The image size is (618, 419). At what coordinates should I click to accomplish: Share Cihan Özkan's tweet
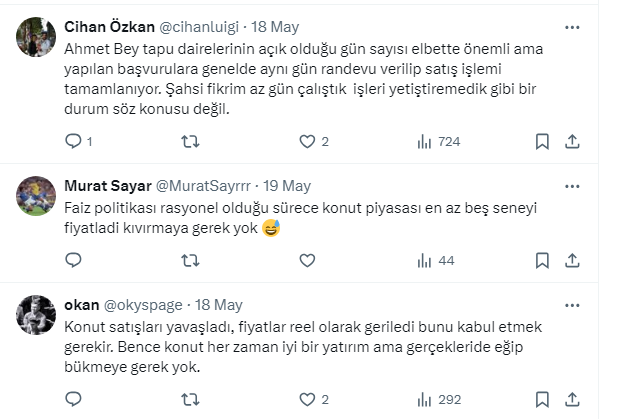(572, 142)
